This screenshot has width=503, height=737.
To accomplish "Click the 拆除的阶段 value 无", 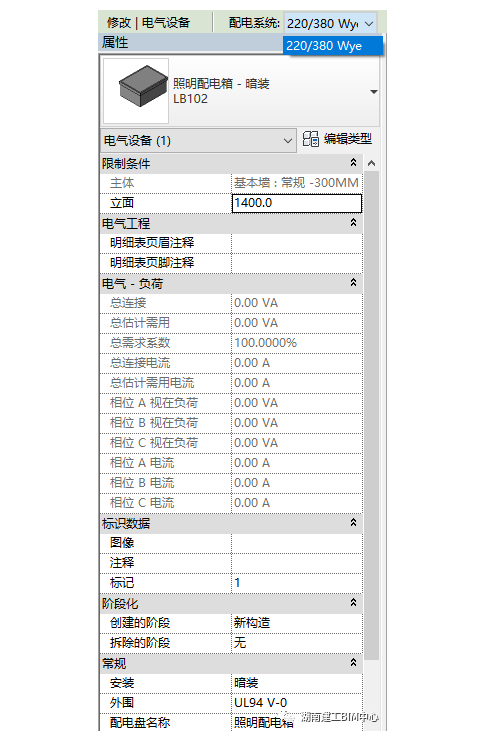I will [x=297, y=643].
